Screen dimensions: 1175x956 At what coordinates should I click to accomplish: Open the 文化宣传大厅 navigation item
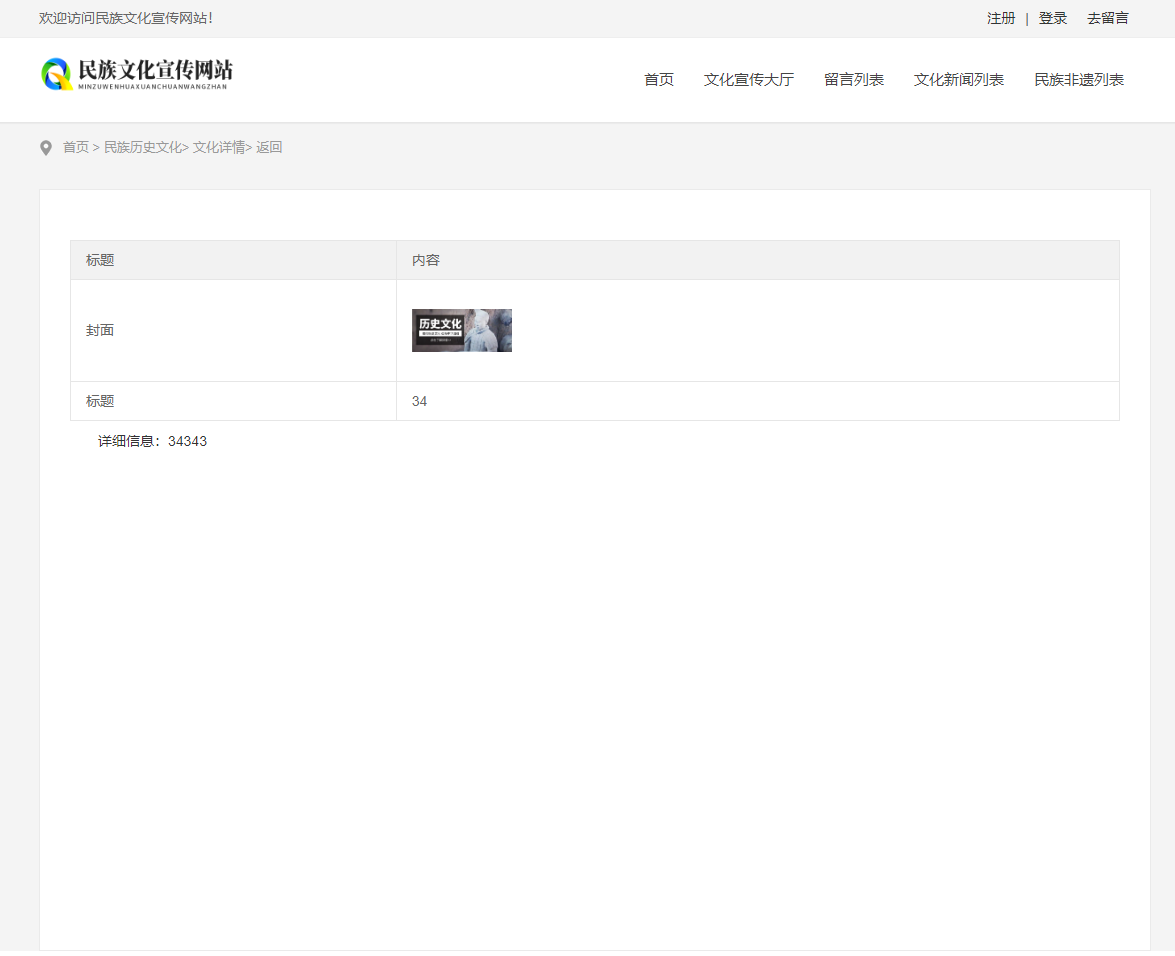[748, 80]
